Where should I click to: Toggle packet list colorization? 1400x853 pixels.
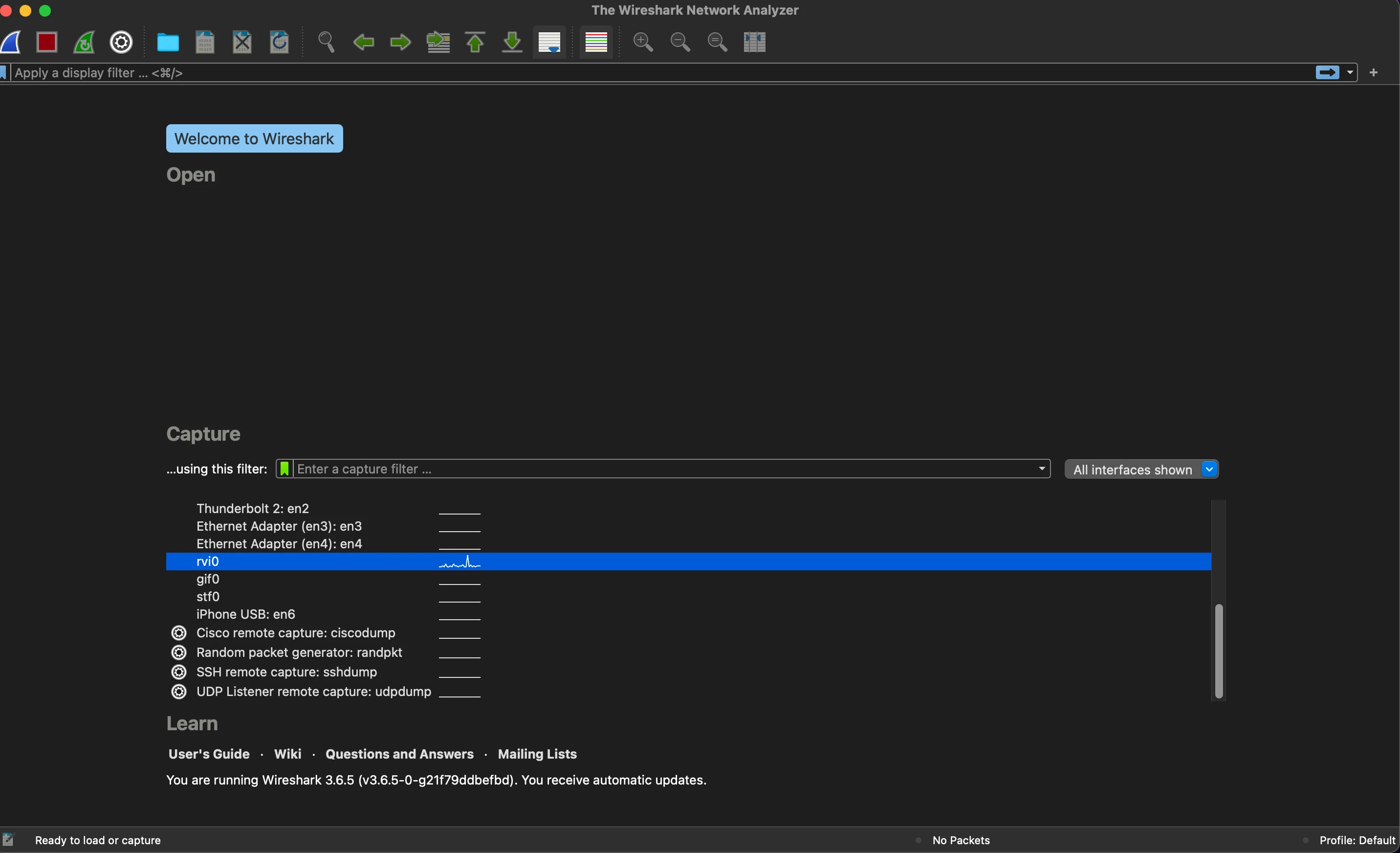(x=596, y=42)
